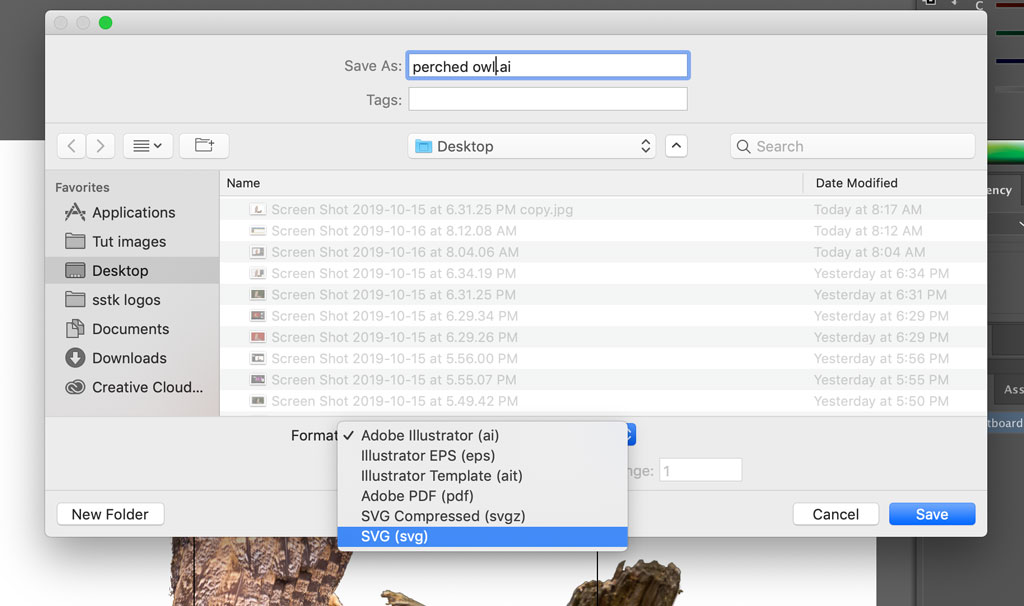Click the Desktop folder icon in location popup

click(424, 146)
